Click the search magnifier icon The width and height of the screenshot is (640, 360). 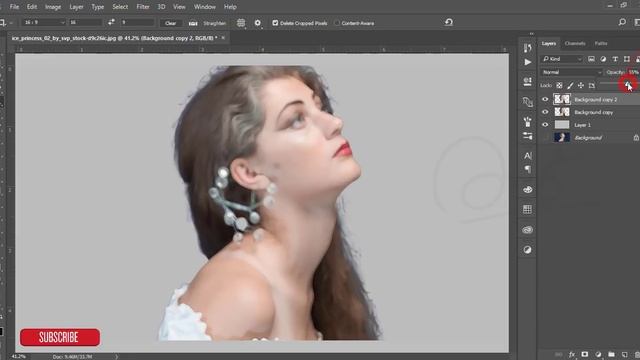point(622,22)
